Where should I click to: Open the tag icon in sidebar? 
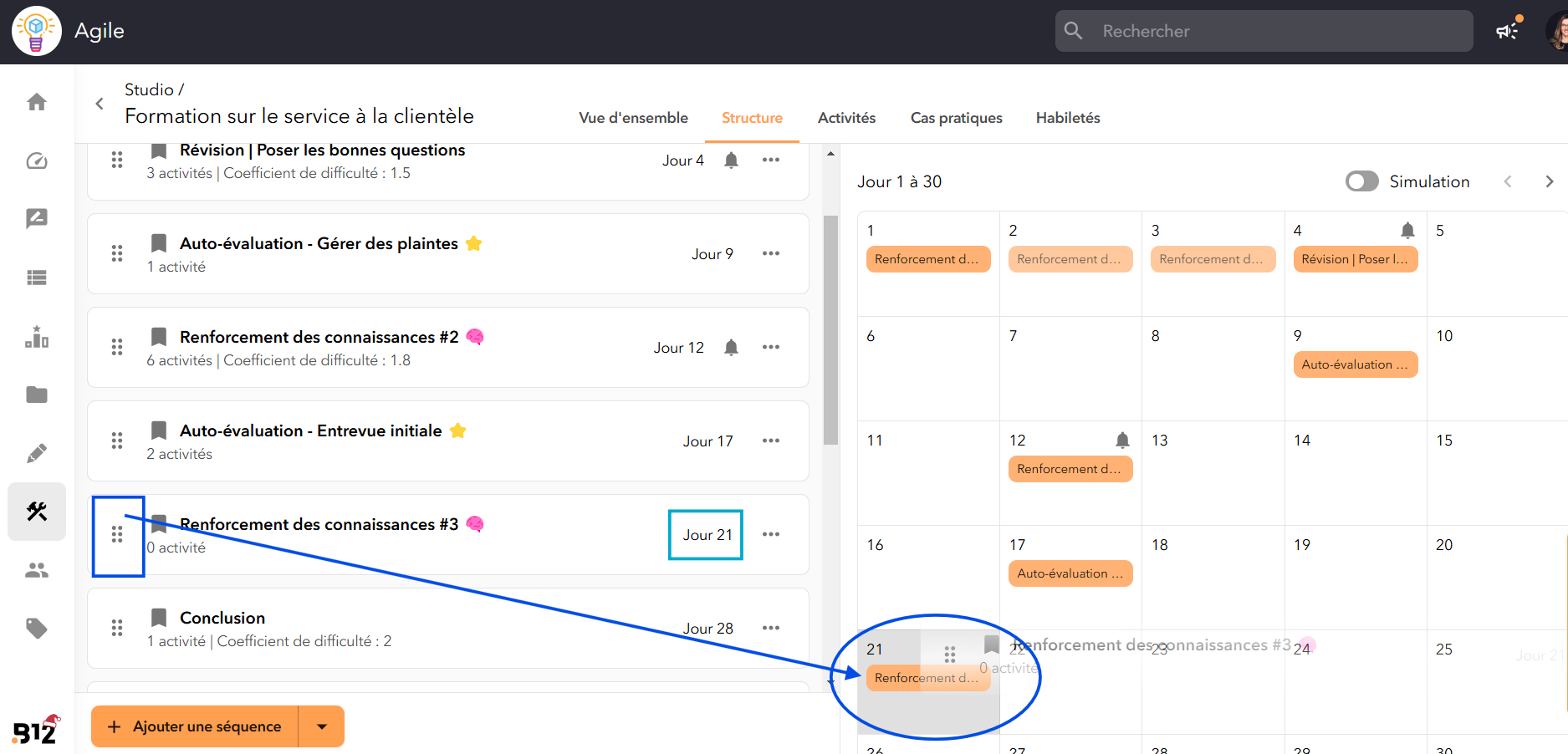tap(37, 629)
